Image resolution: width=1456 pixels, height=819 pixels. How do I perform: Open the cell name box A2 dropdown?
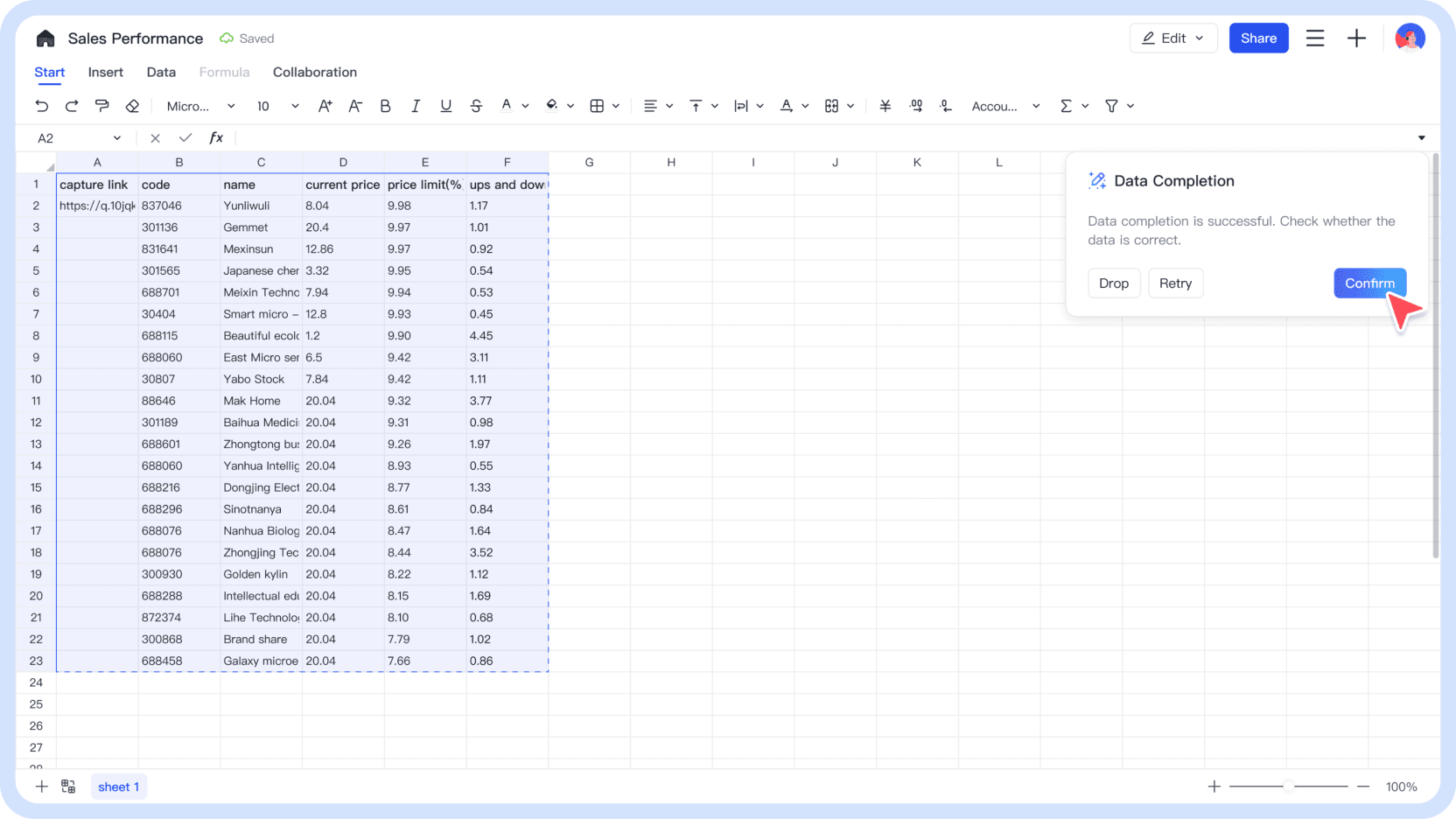point(117,138)
